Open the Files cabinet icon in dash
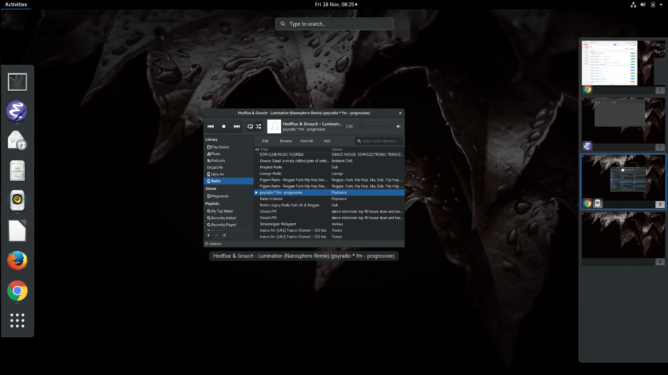The image size is (668, 375). coord(17,170)
